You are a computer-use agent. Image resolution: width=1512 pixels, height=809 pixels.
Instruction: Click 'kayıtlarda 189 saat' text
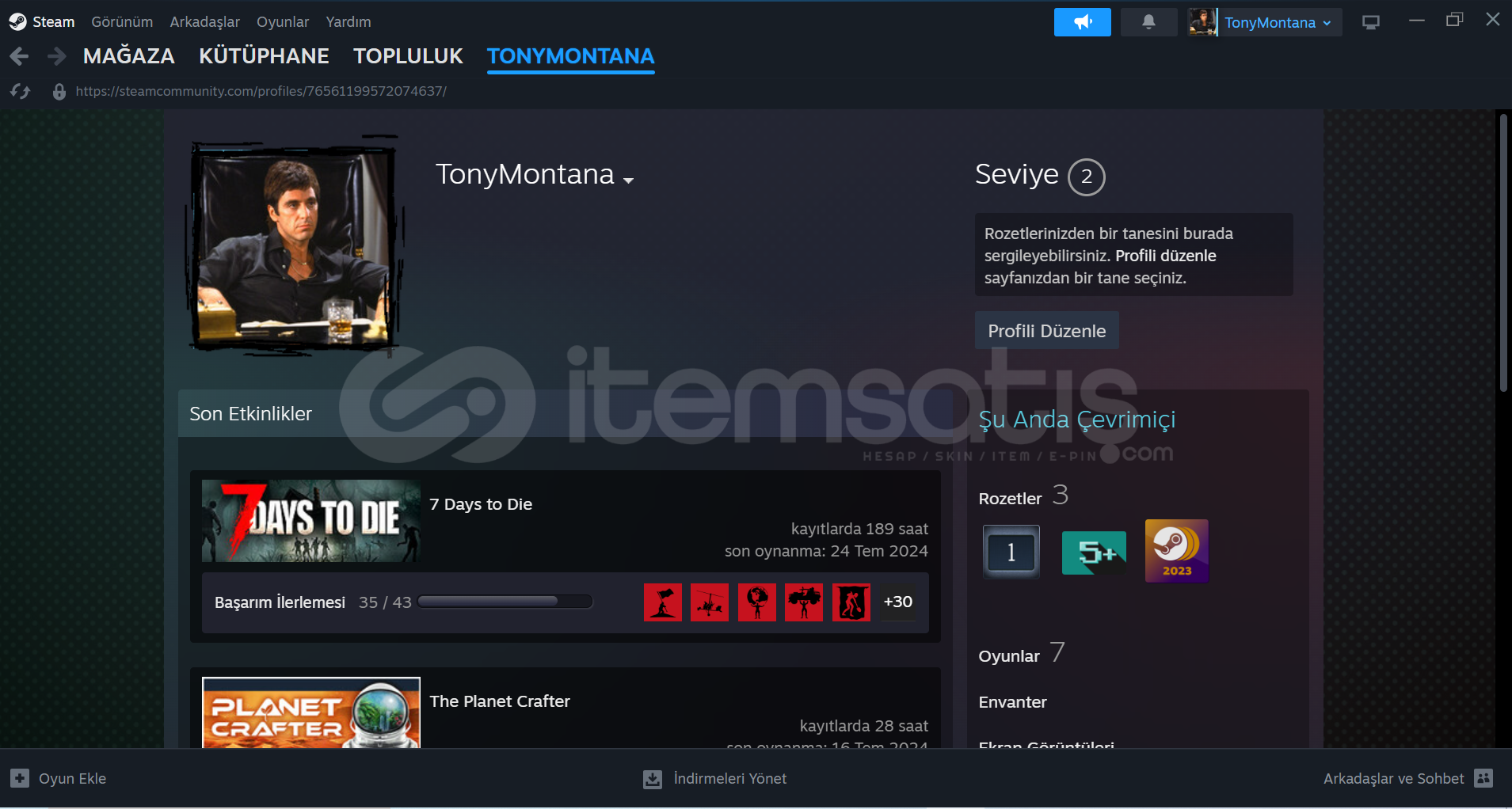[x=859, y=529]
